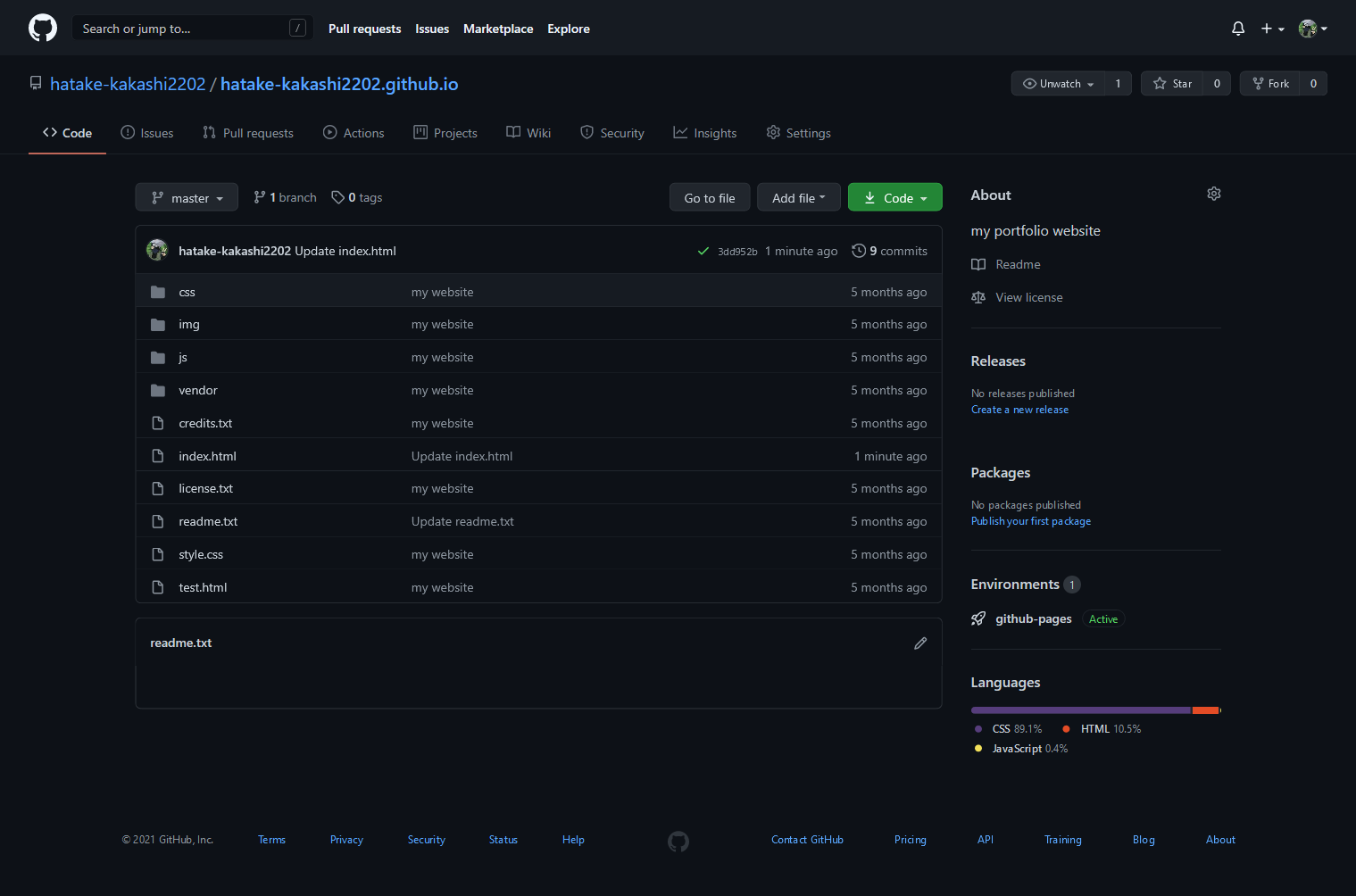1356x896 pixels.
Task: Open Explore in top navigation
Action: coord(569,29)
